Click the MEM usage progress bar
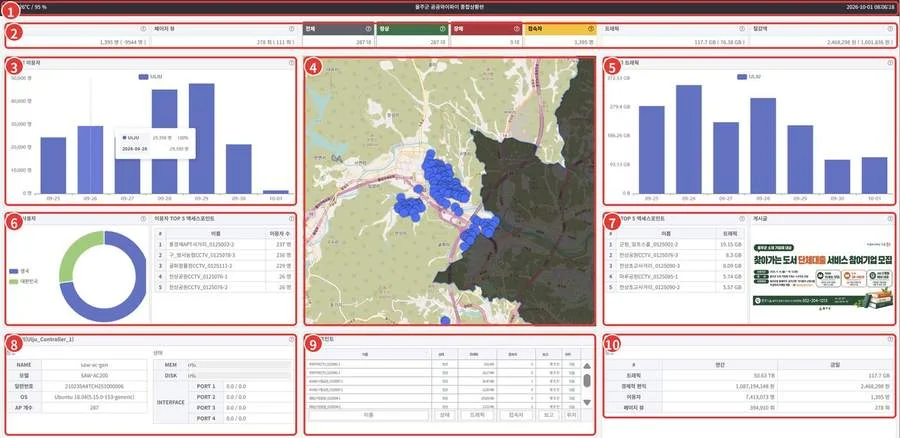This screenshot has height=438, width=900. 238,365
